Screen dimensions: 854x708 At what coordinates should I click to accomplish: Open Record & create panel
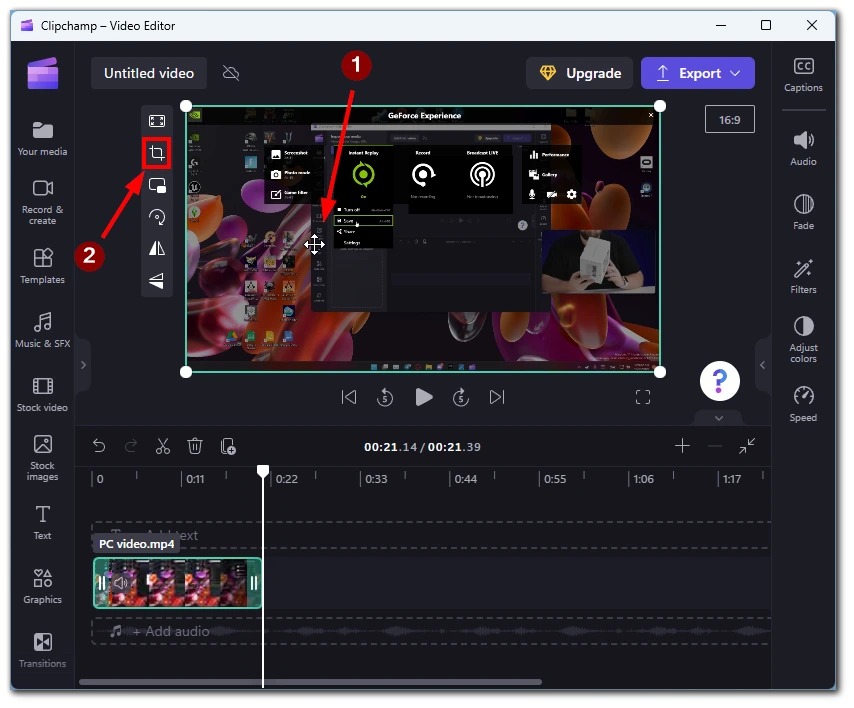(x=42, y=202)
